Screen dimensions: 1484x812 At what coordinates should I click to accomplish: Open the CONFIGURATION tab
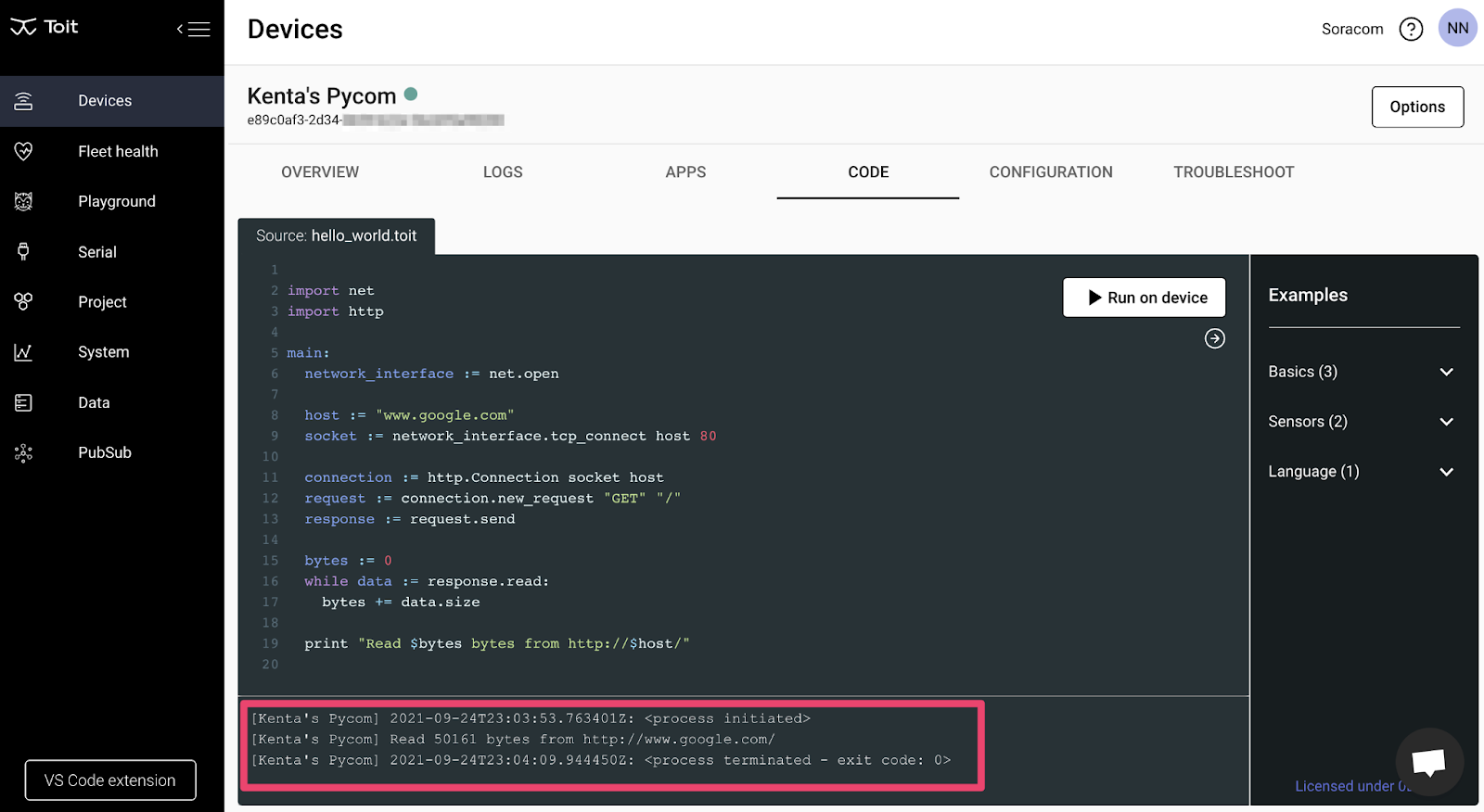1050,172
